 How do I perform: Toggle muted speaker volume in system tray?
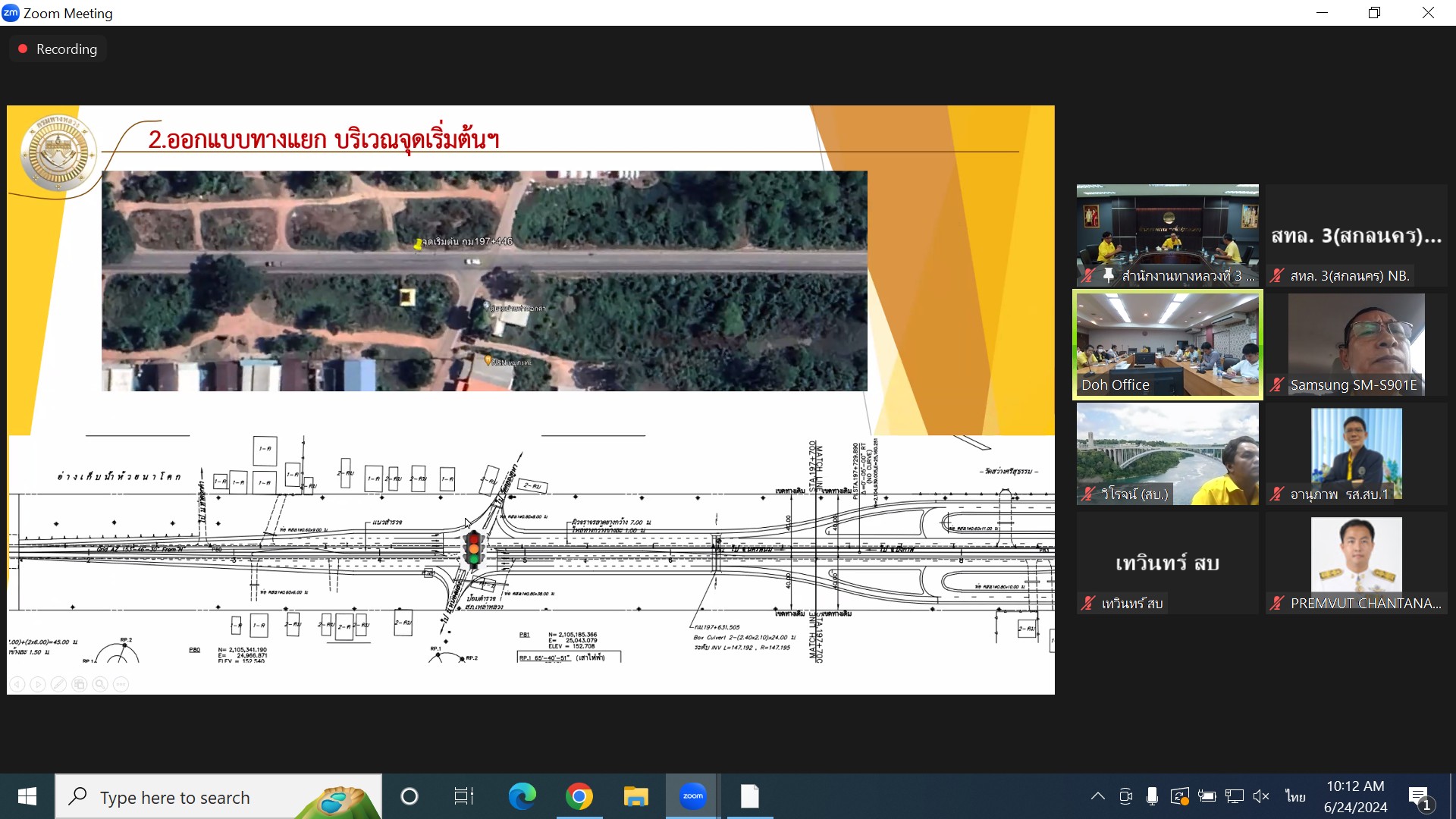(1261, 796)
